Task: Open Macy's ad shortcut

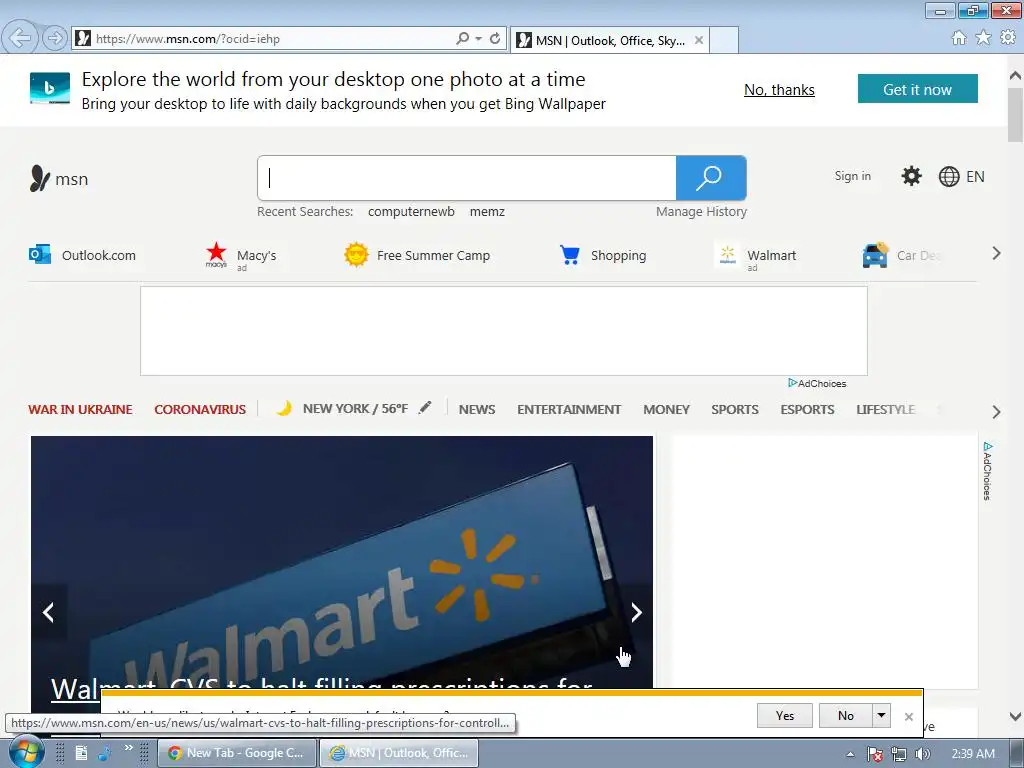Action: point(240,256)
